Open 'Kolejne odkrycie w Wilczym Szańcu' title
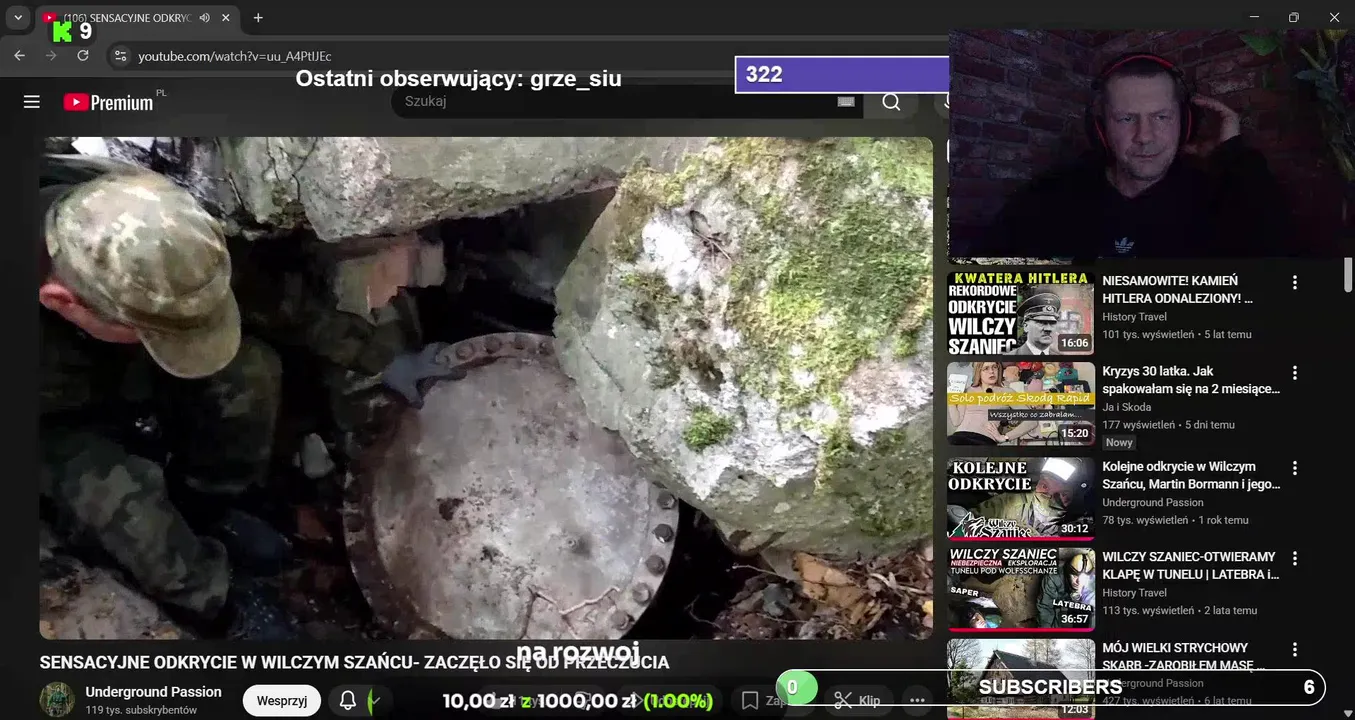This screenshot has height=720, width=1355. 1191,475
